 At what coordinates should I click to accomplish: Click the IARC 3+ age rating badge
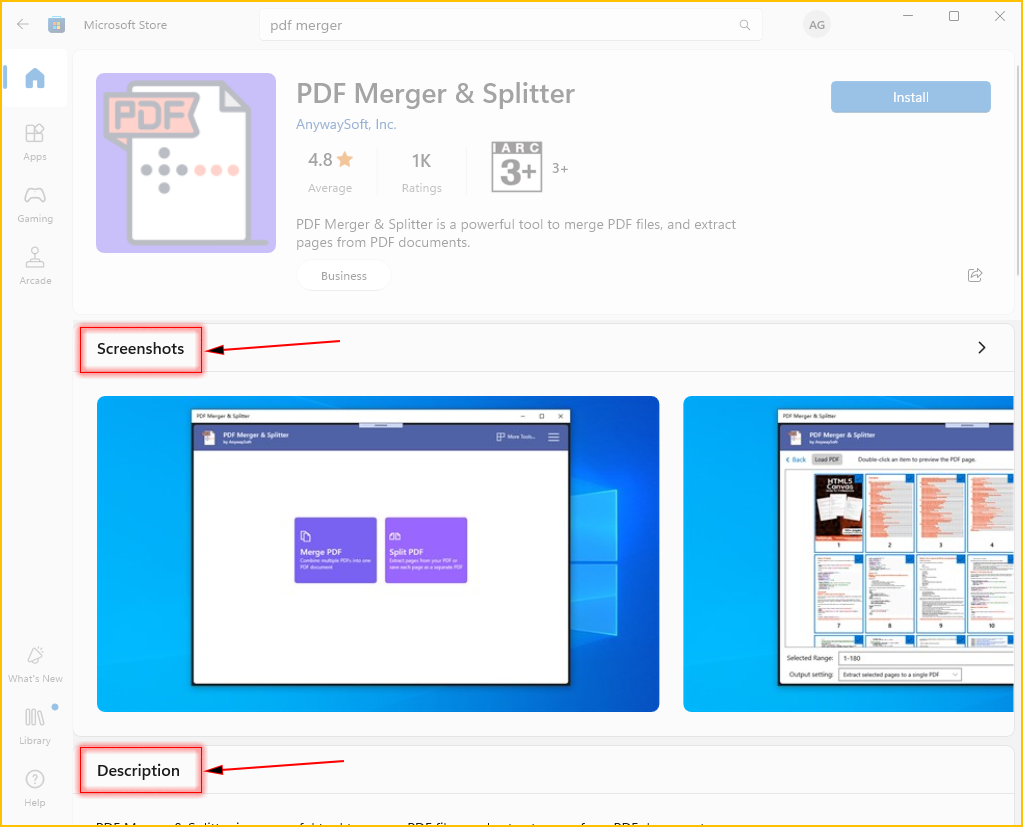(516, 167)
